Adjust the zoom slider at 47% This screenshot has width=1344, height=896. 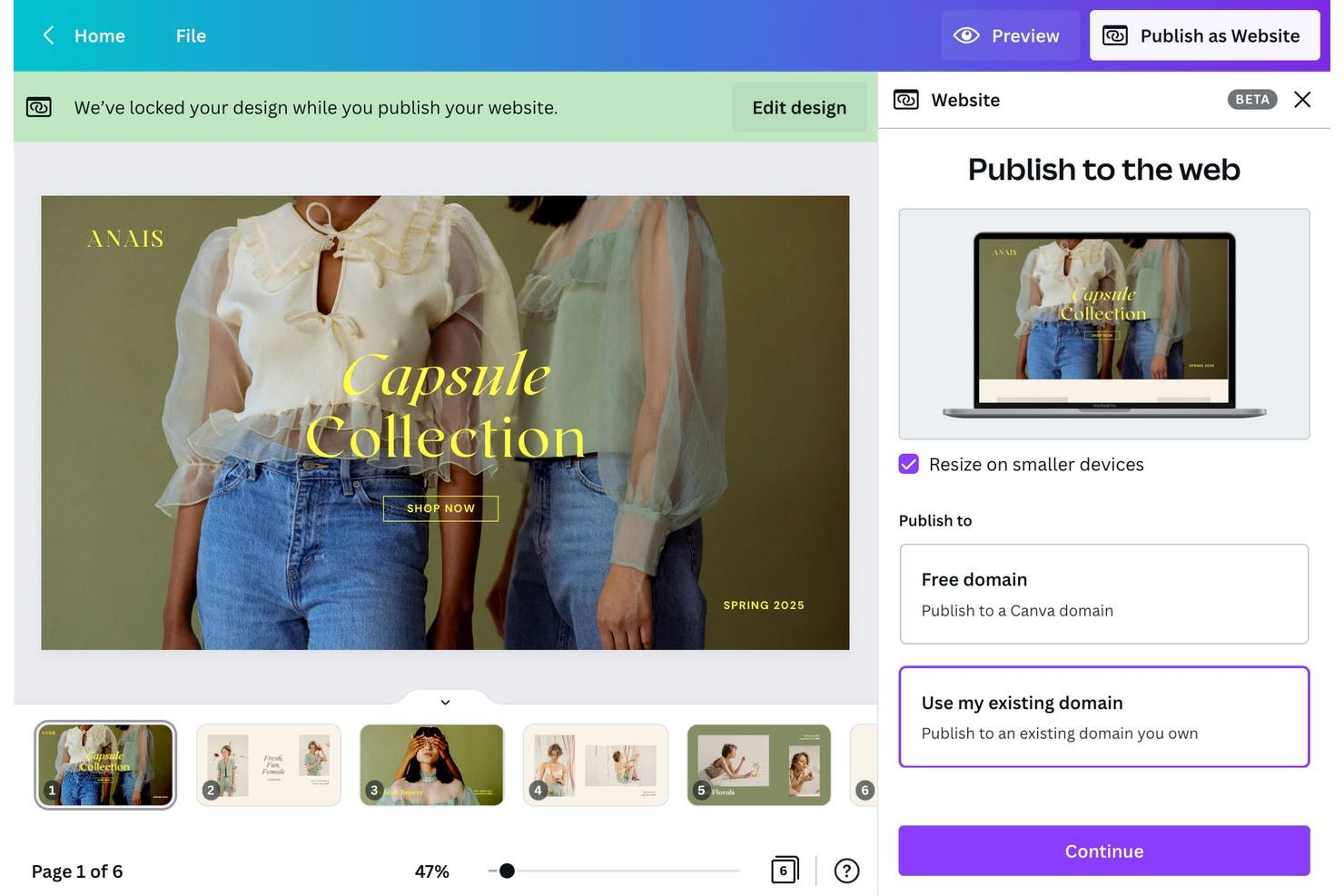pyautogui.click(x=506, y=871)
